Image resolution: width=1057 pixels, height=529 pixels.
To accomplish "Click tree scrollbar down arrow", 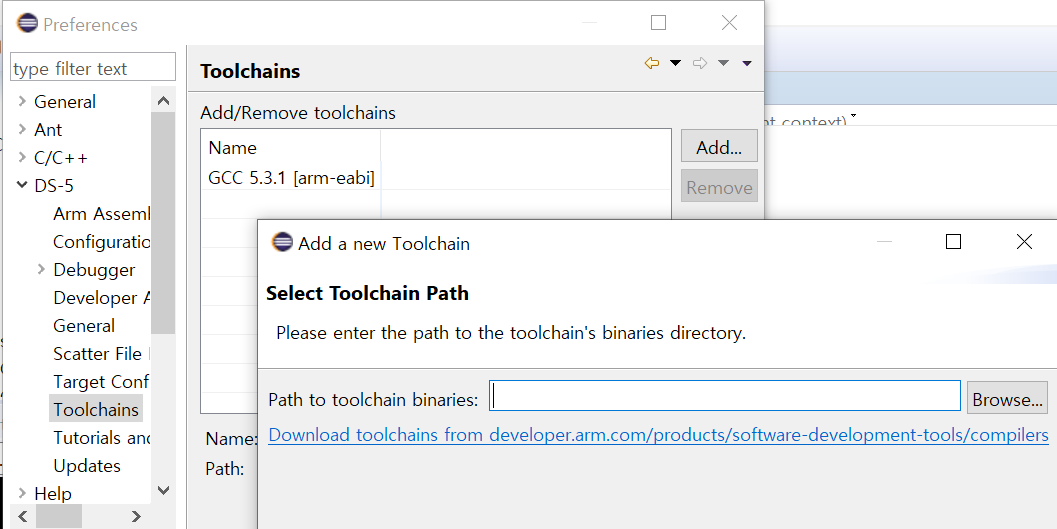I will click(163, 490).
